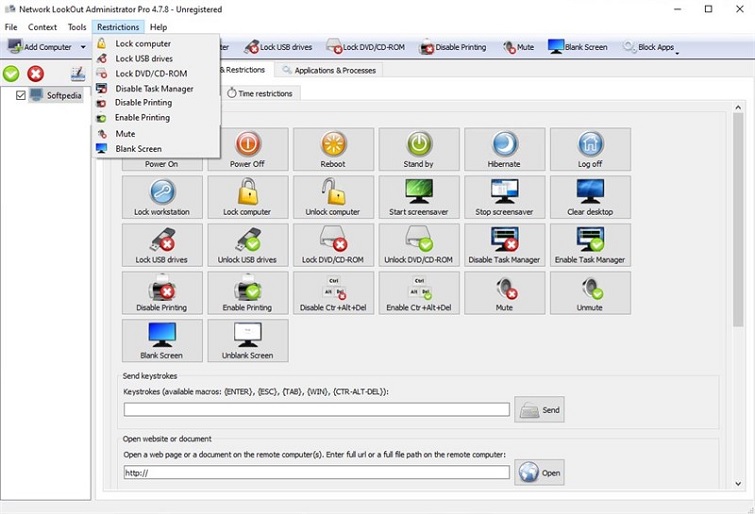Screen dimensions: 755x514
Task: Click the Keystrokes input field
Action: point(316,410)
